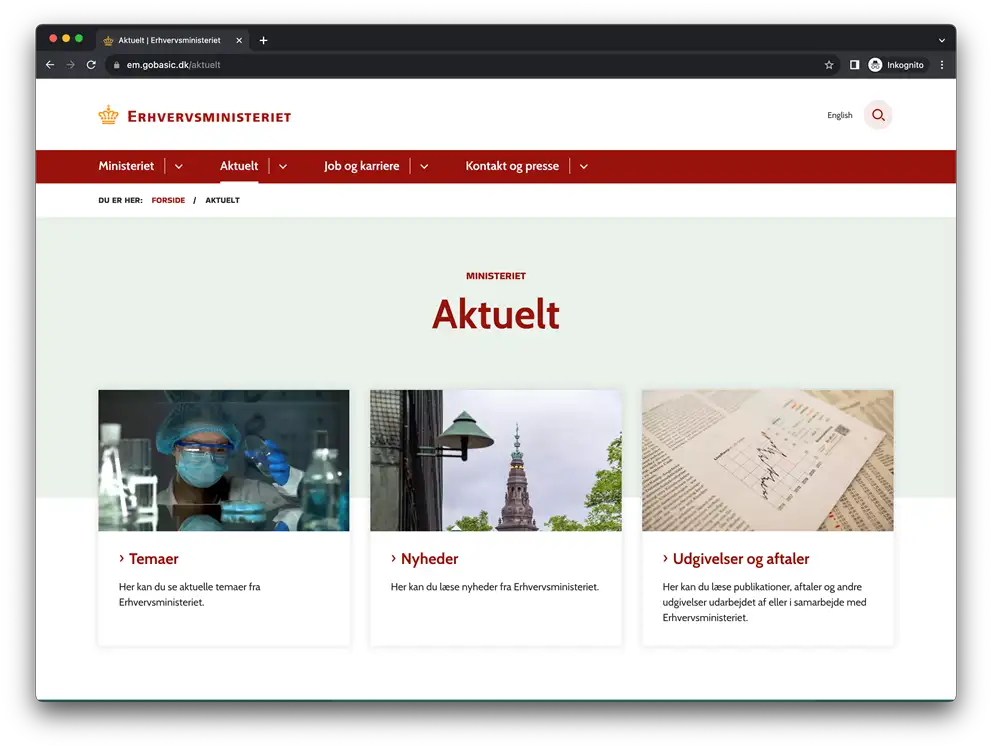Open the Kontakt og presse menu item

[x=512, y=166]
